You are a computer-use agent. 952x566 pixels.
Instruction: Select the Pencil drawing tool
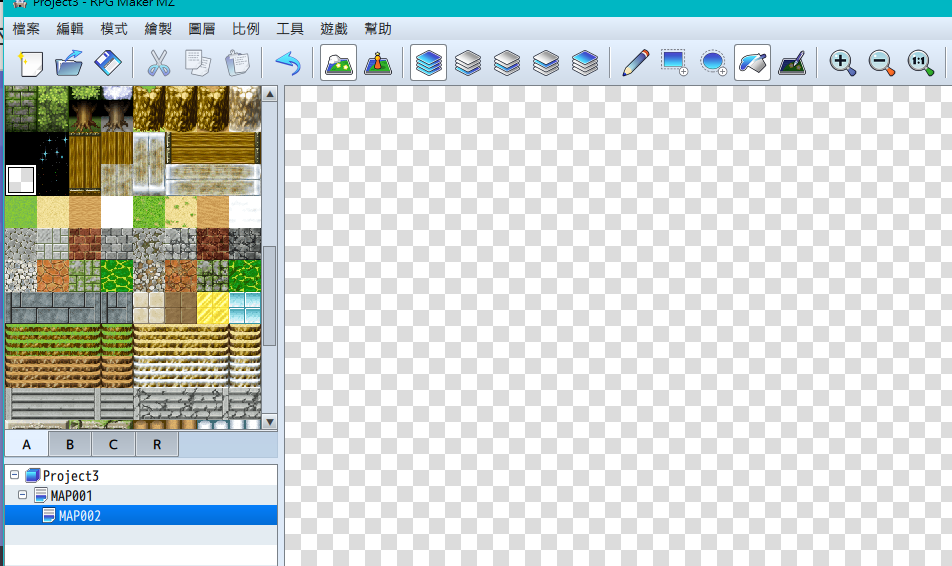point(635,63)
